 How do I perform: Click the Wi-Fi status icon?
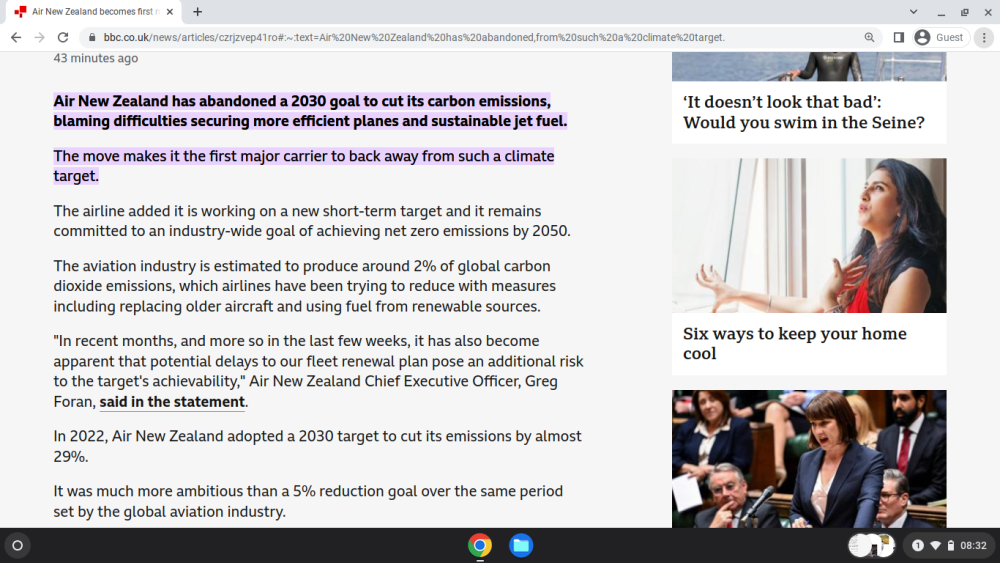coord(936,545)
